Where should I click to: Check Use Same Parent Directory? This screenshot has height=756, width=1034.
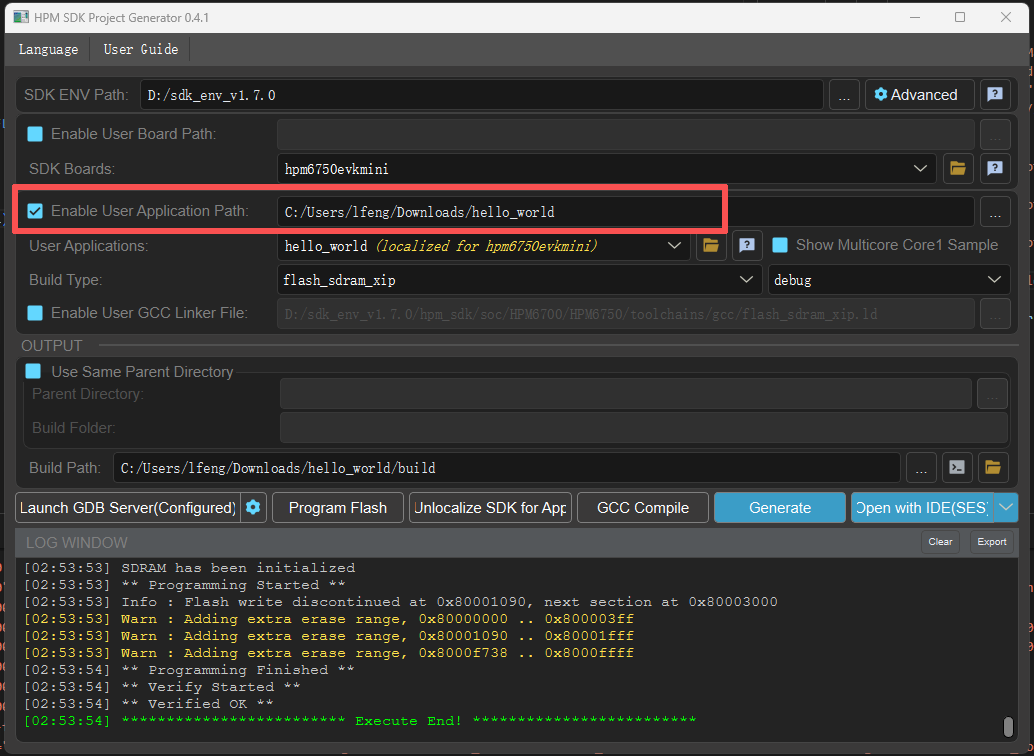point(33,371)
